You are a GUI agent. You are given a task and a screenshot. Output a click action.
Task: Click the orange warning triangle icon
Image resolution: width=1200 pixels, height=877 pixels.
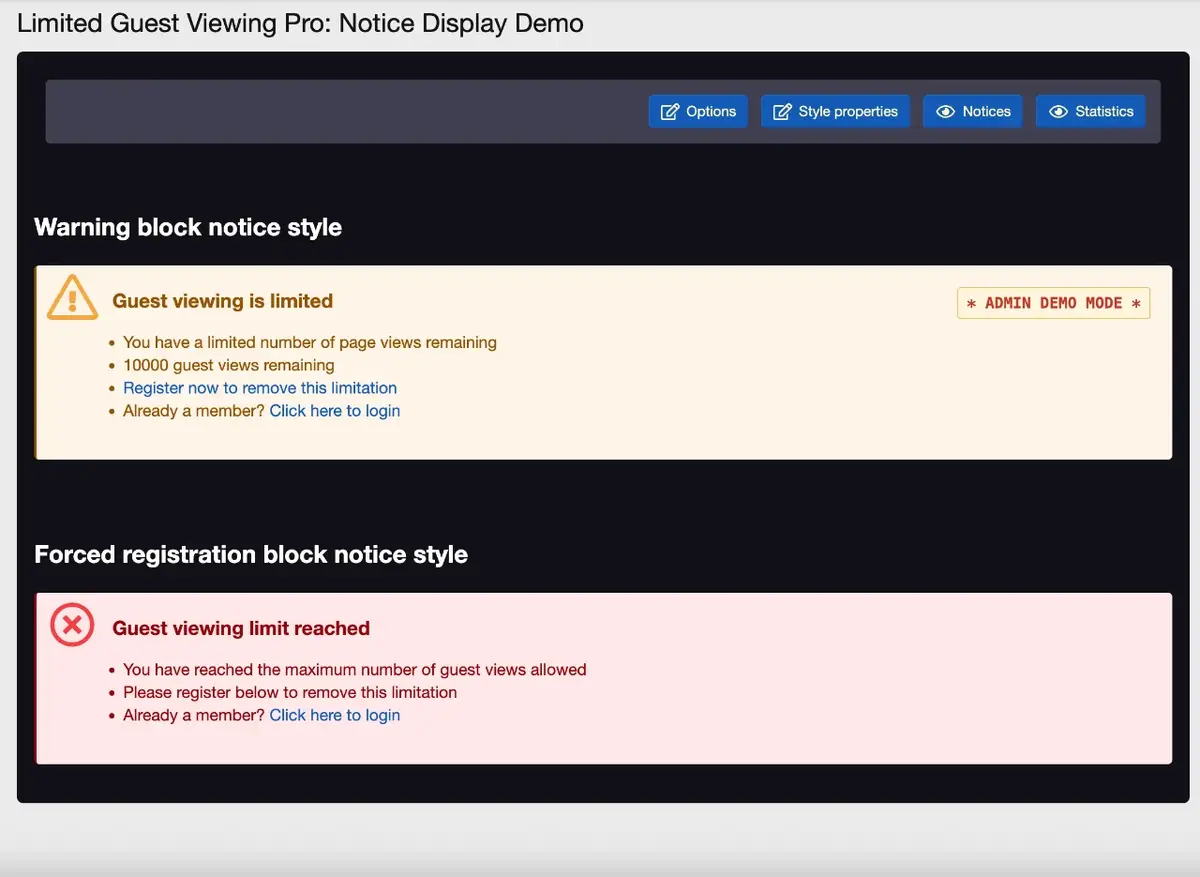72,298
